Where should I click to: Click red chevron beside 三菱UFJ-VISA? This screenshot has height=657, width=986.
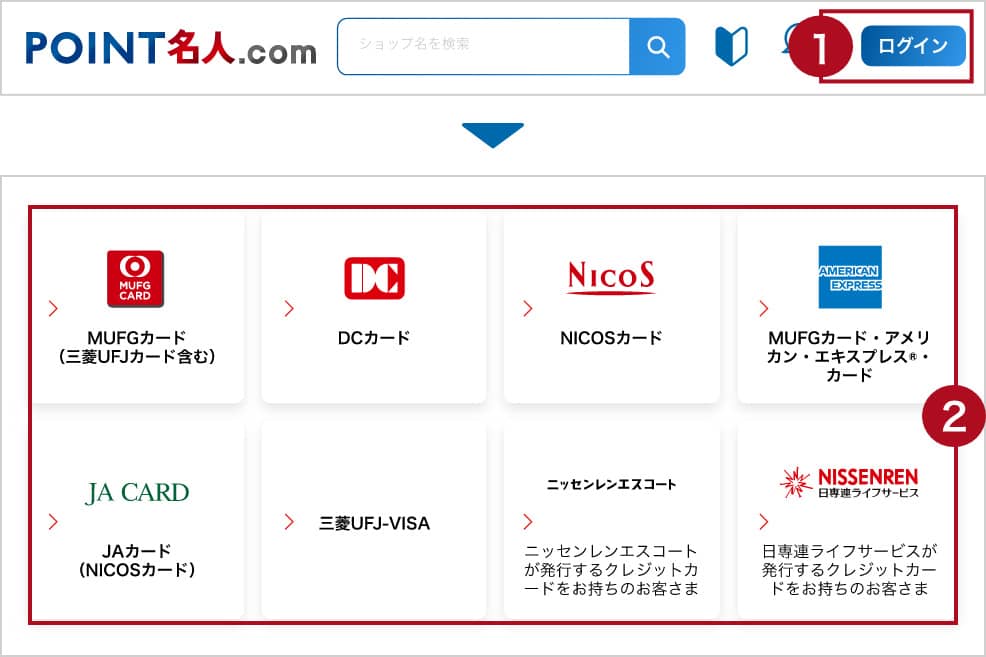289,522
